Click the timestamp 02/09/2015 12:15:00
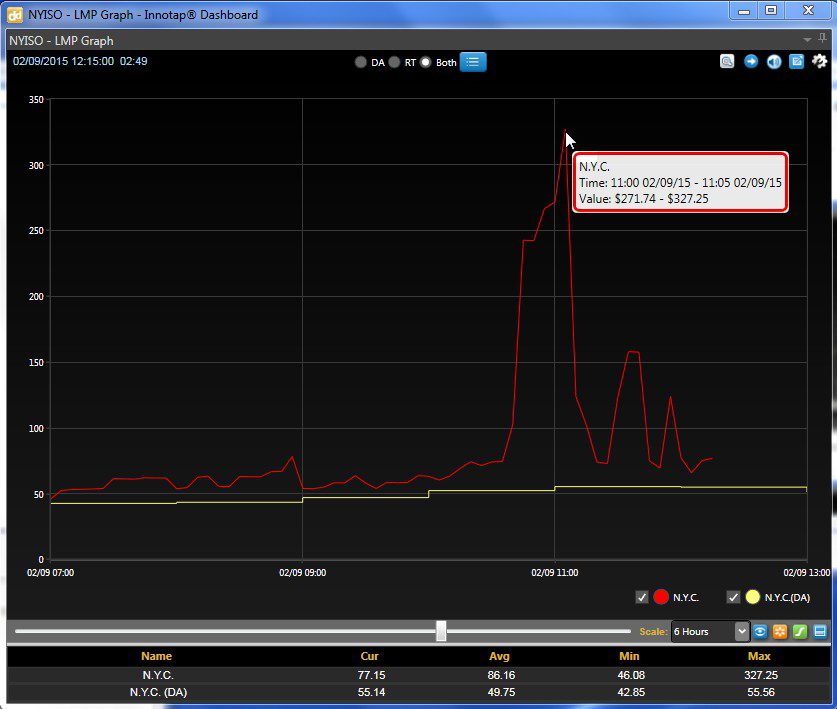The image size is (837, 709). [x=64, y=61]
